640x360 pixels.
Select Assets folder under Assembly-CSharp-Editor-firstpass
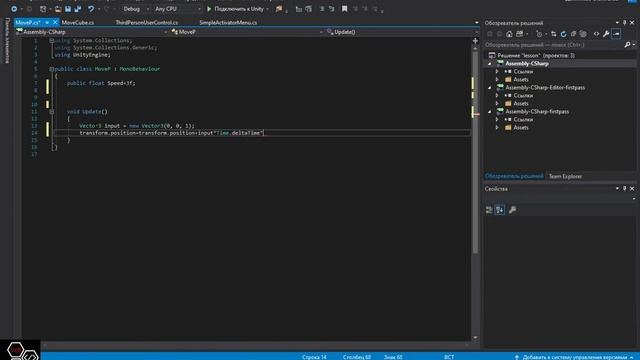(x=521, y=104)
